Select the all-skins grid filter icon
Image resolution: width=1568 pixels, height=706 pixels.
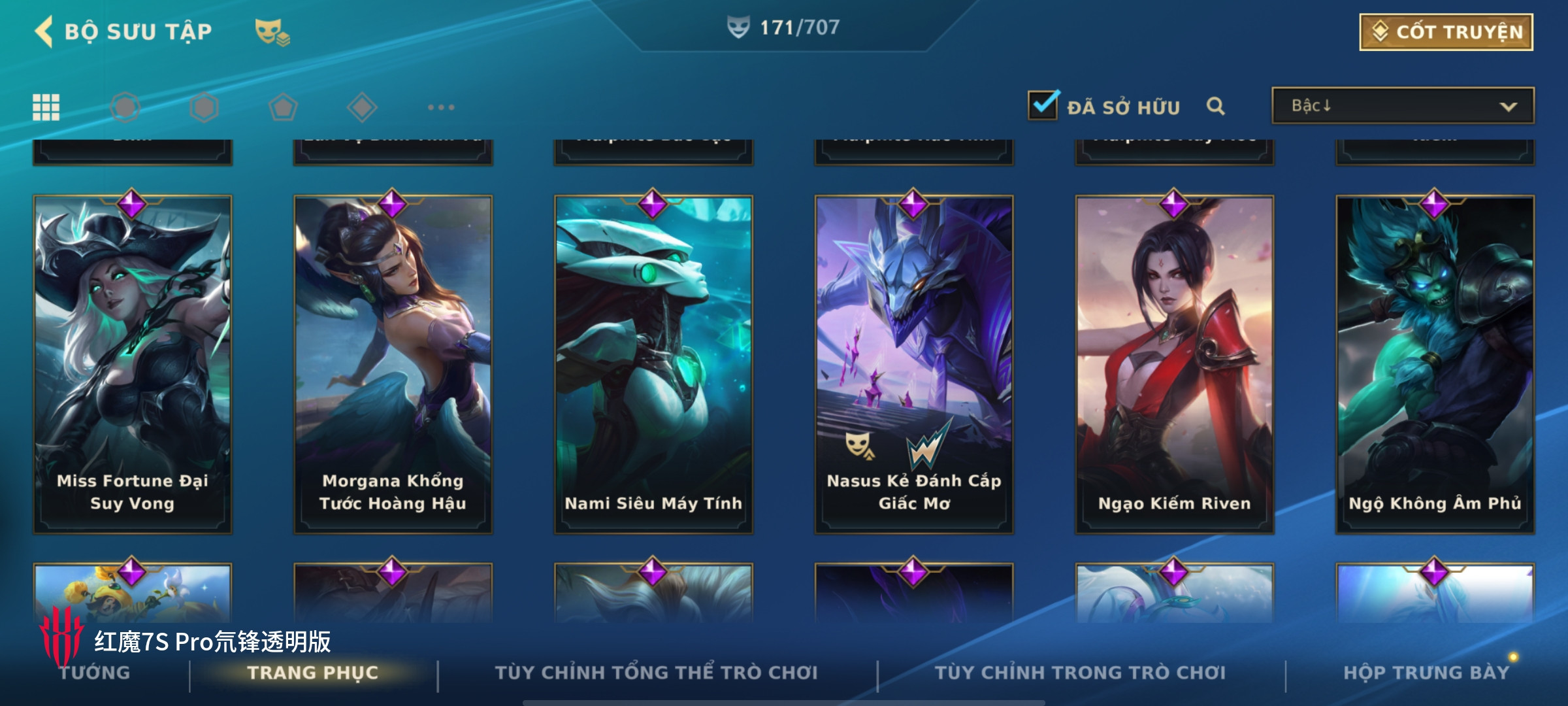(46, 107)
